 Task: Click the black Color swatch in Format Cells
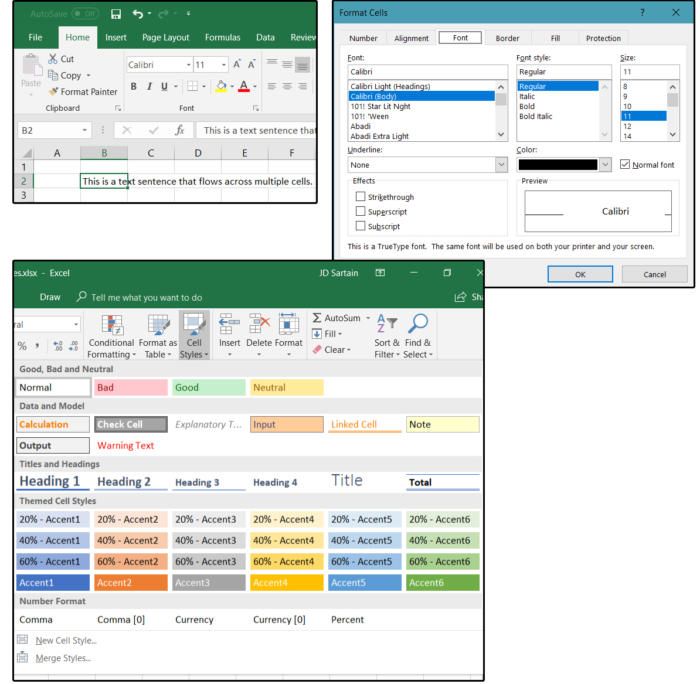pos(558,165)
